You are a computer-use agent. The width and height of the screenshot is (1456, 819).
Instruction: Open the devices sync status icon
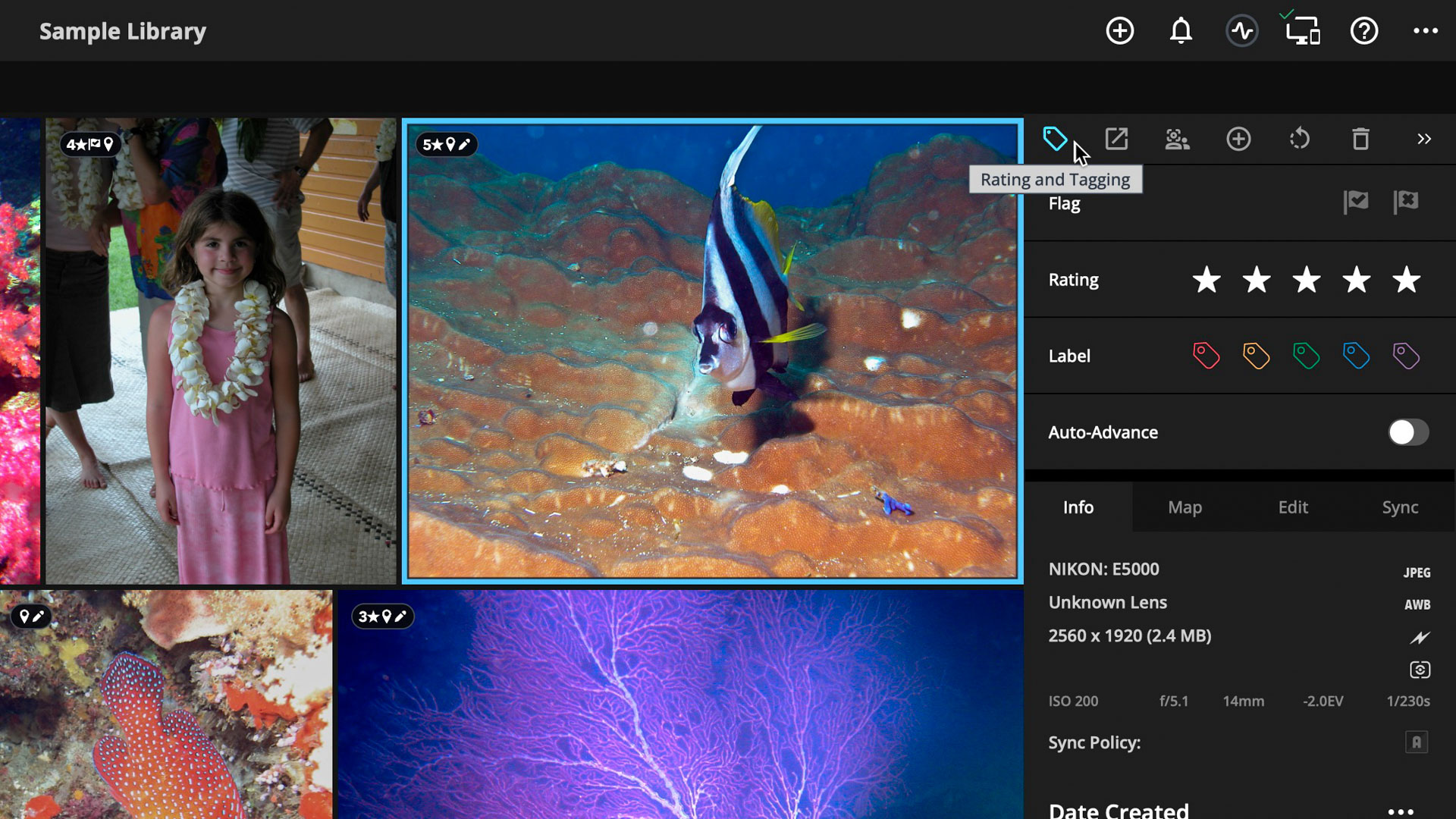[1302, 29]
